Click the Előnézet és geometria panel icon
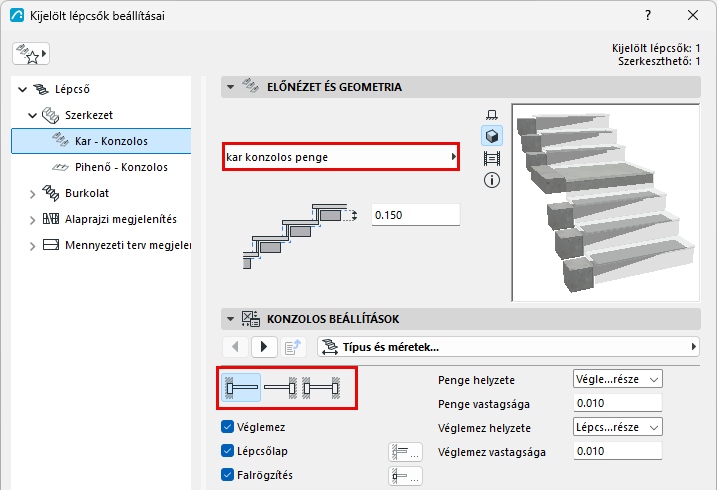The width and height of the screenshot is (717, 490). pos(250,85)
